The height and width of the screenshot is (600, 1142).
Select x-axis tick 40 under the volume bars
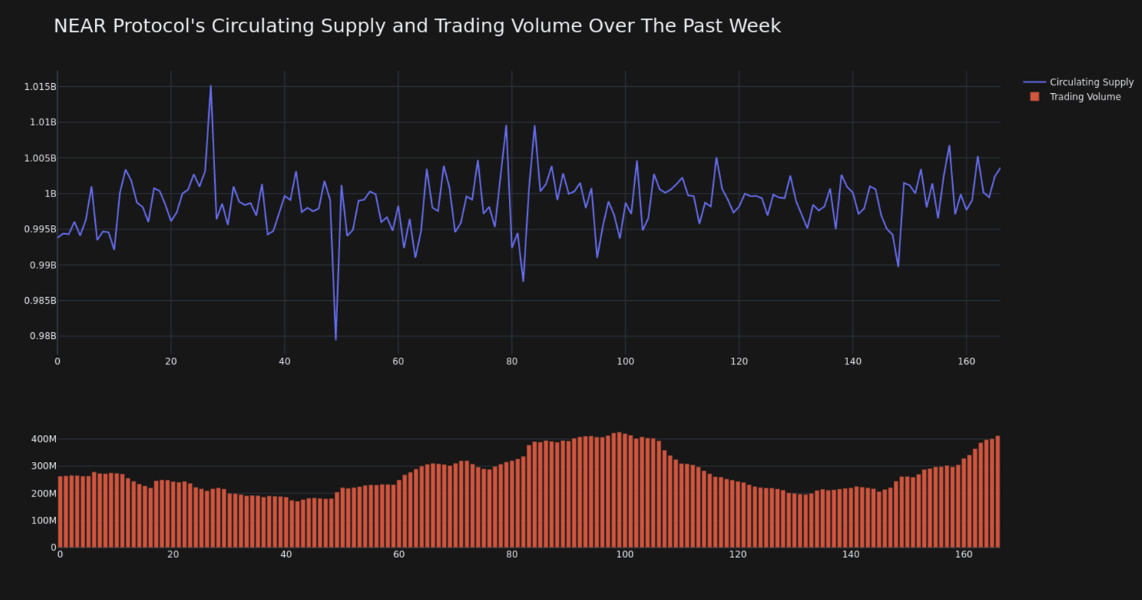pyautogui.click(x=286, y=555)
